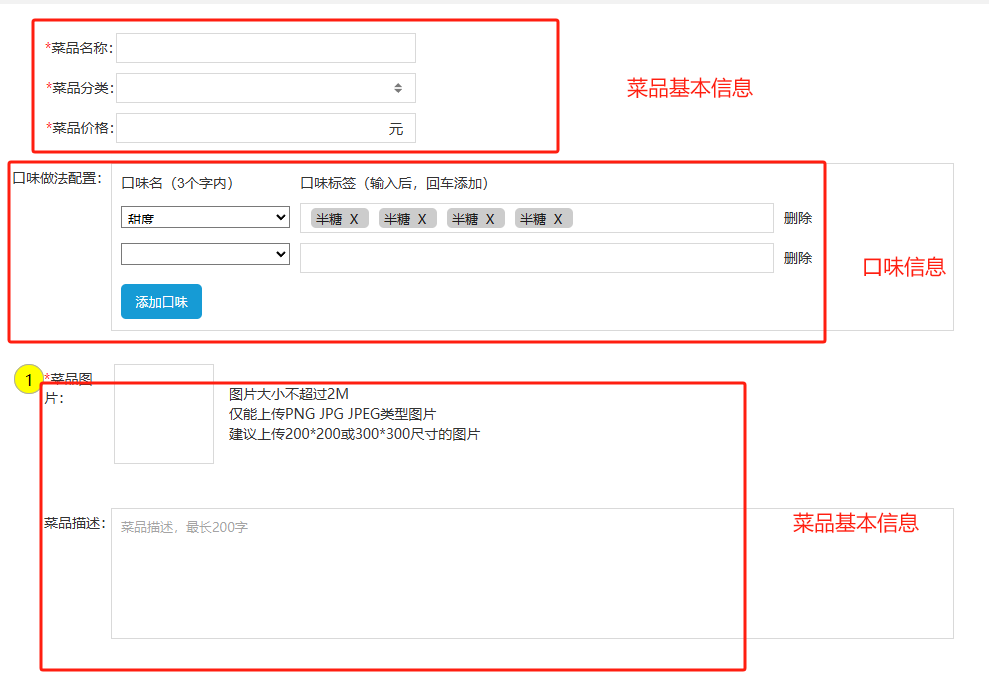This screenshot has width=989, height=682.
Task: Click the 菜品名称 field label
Action: 81,48
